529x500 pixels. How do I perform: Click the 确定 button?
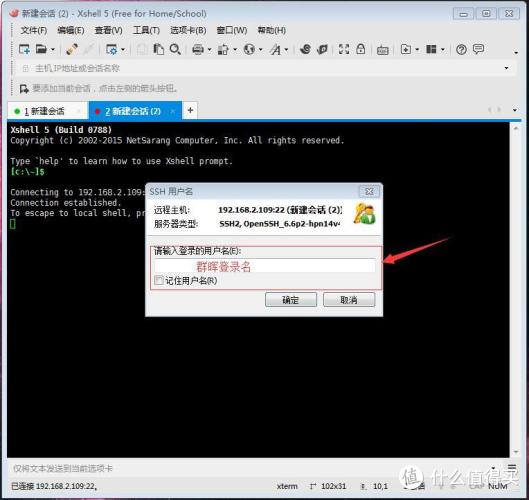[290, 300]
